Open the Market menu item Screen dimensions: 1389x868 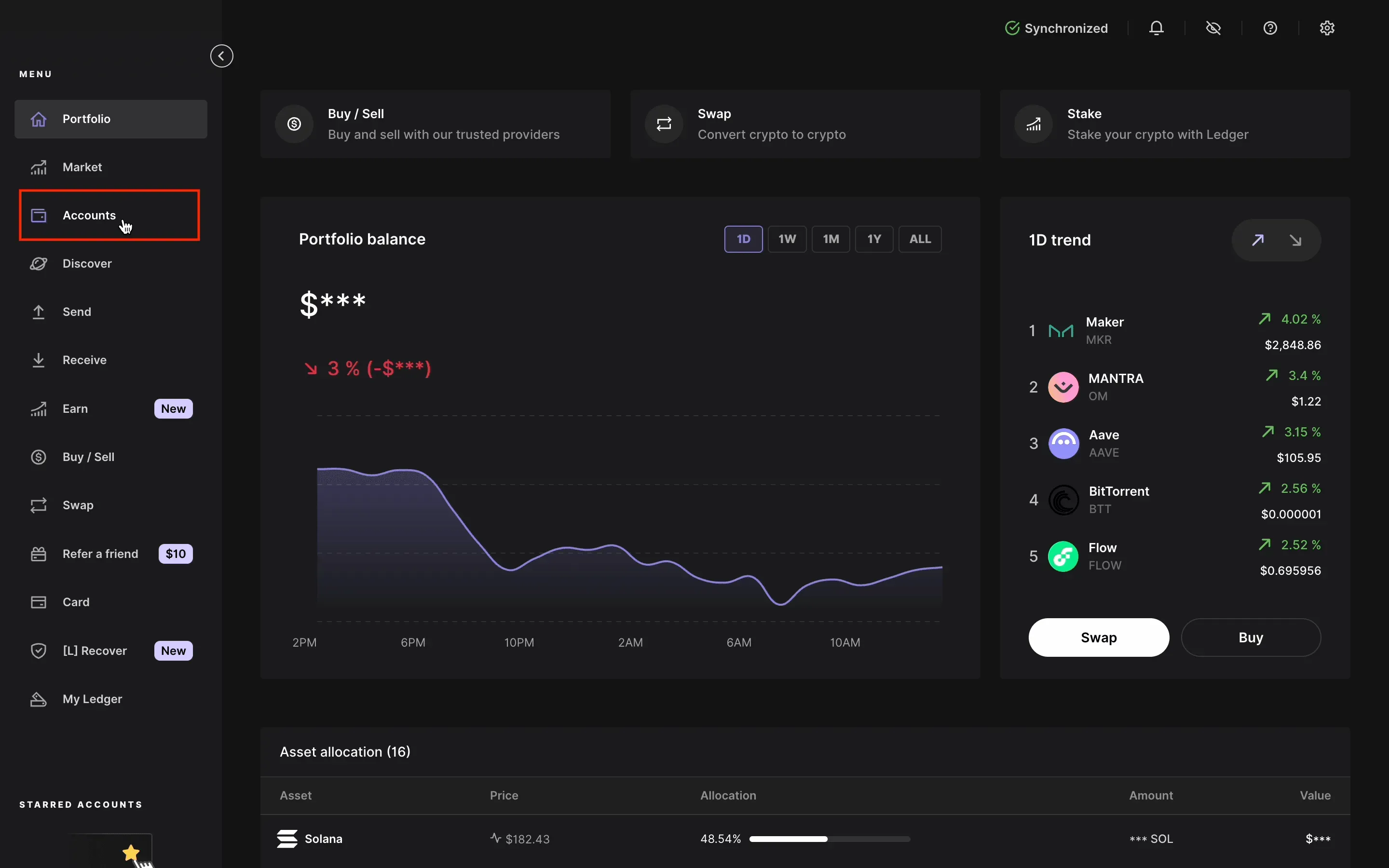pos(111,167)
